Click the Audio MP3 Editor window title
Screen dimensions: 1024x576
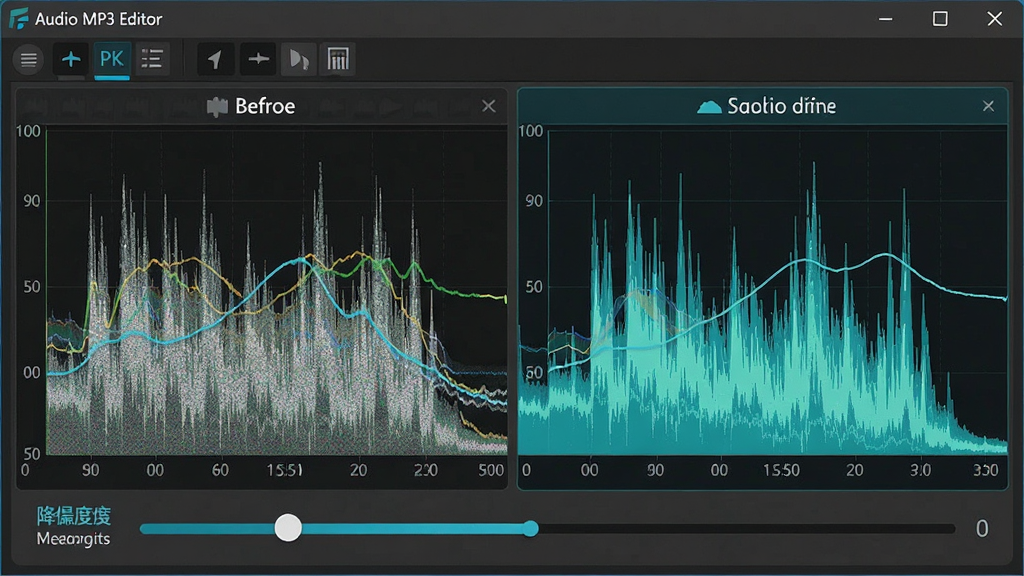pos(99,19)
